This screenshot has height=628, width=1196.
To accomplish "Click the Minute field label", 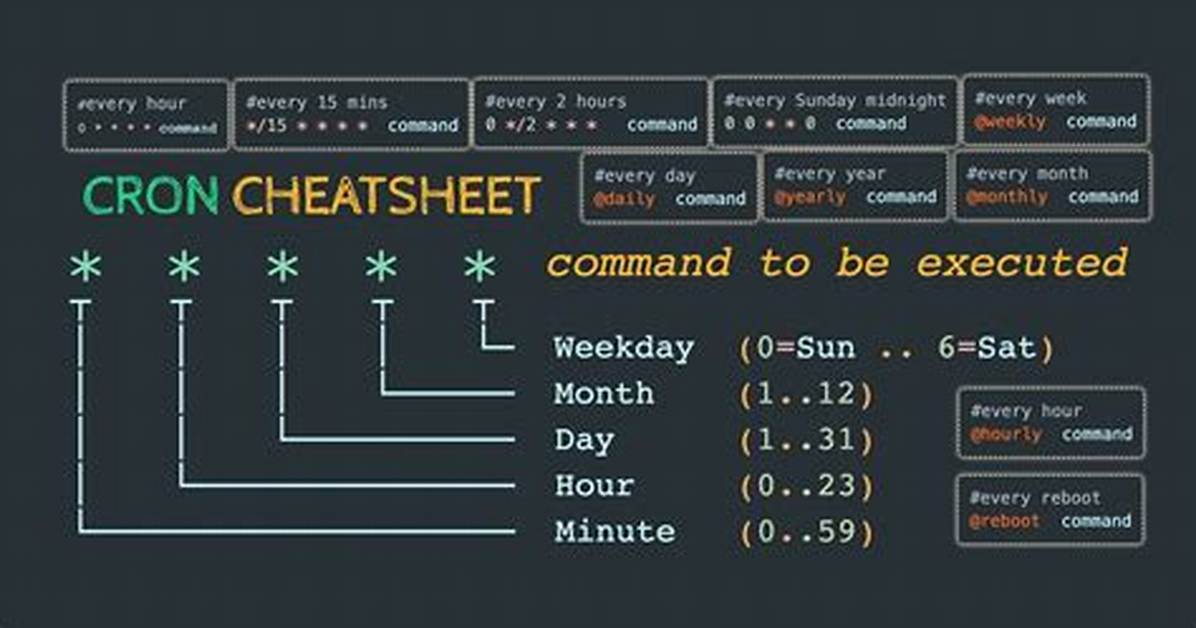I will click(x=615, y=531).
